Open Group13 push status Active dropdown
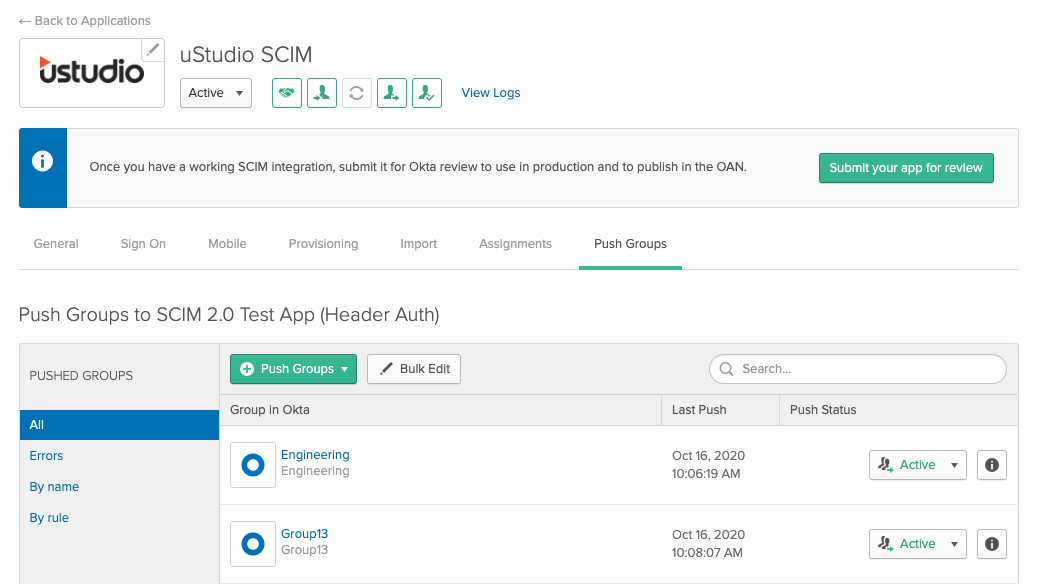Image resolution: width=1051 pixels, height=584 pixels. [918, 544]
